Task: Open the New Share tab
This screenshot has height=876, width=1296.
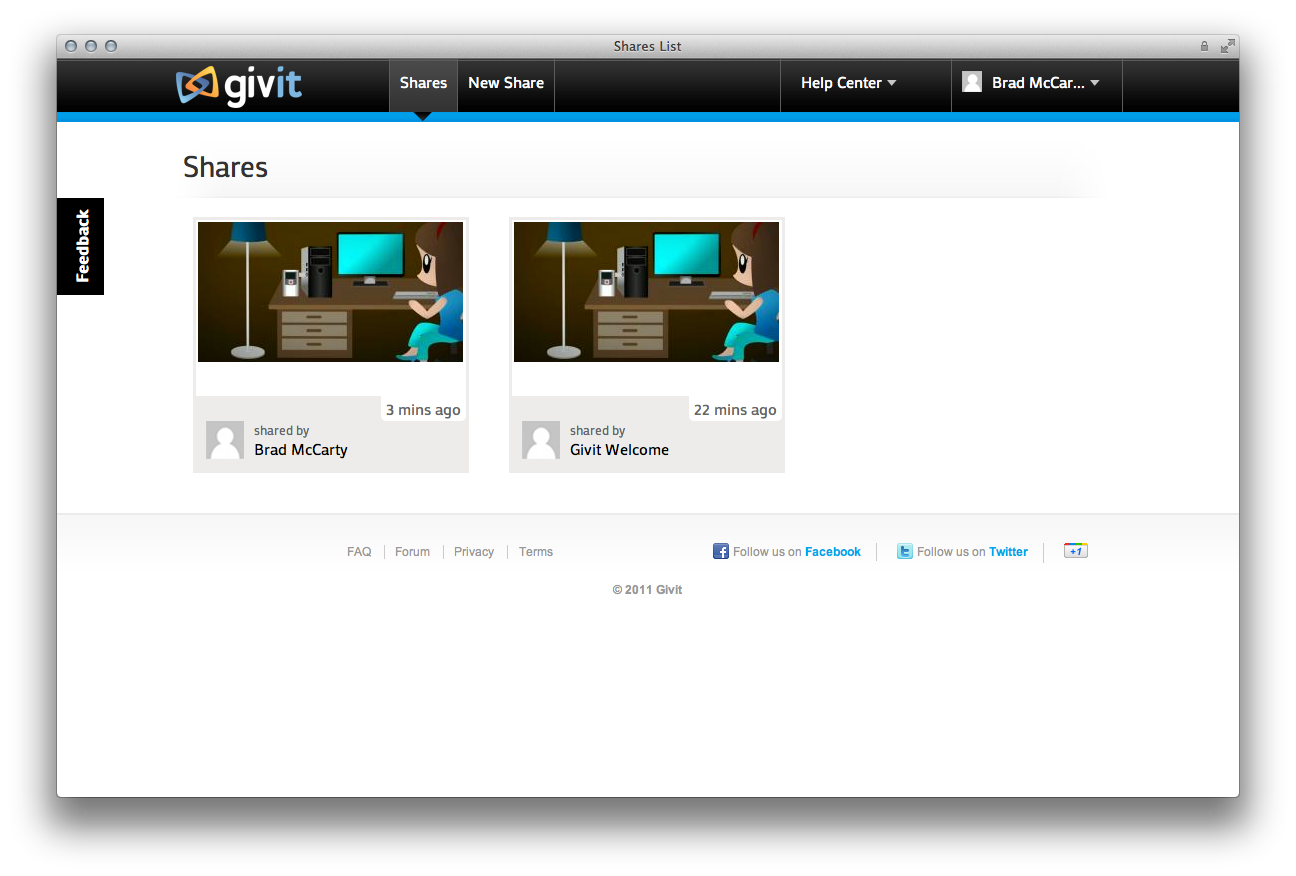Action: click(506, 85)
